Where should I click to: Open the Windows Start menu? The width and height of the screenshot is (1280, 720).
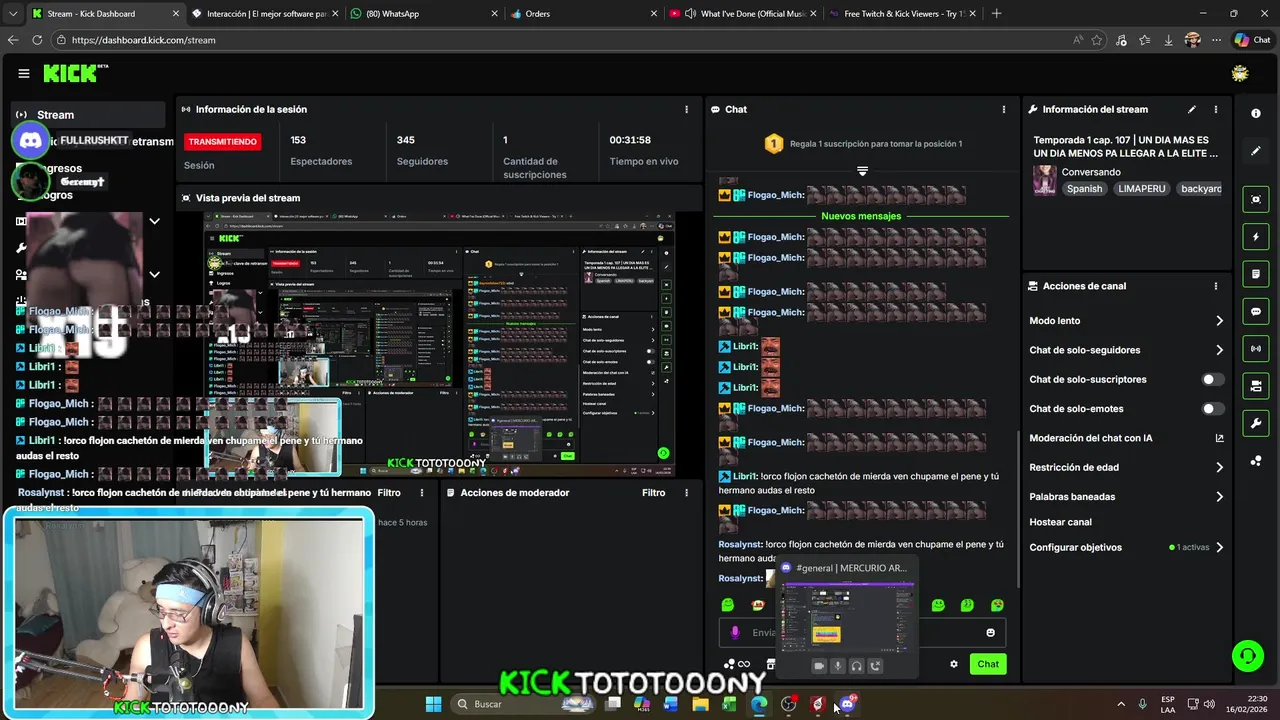[433, 704]
